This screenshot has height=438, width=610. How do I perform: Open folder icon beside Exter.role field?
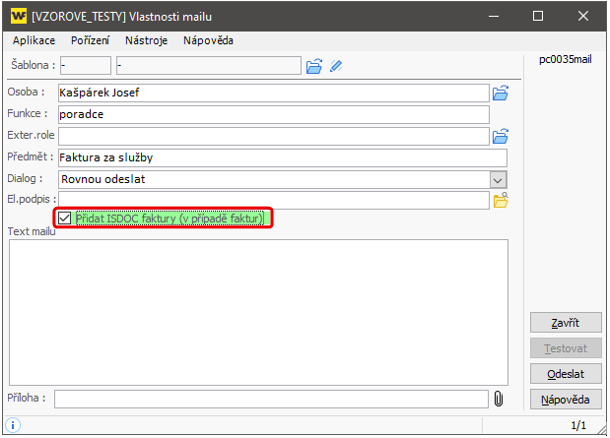point(501,136)
